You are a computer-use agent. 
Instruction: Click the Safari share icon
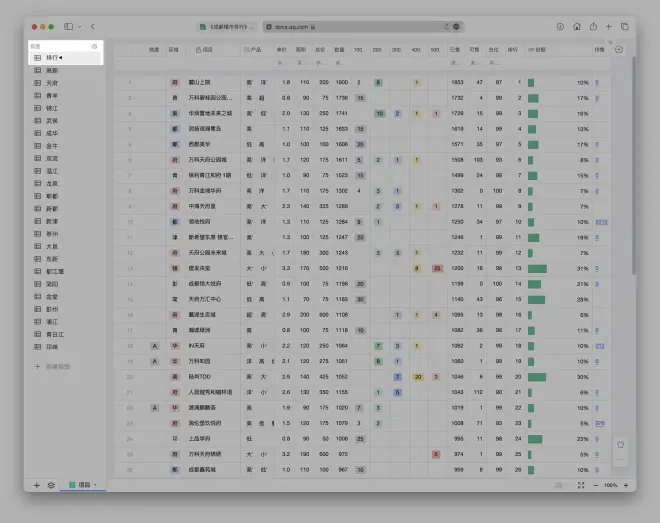[593, 26]
